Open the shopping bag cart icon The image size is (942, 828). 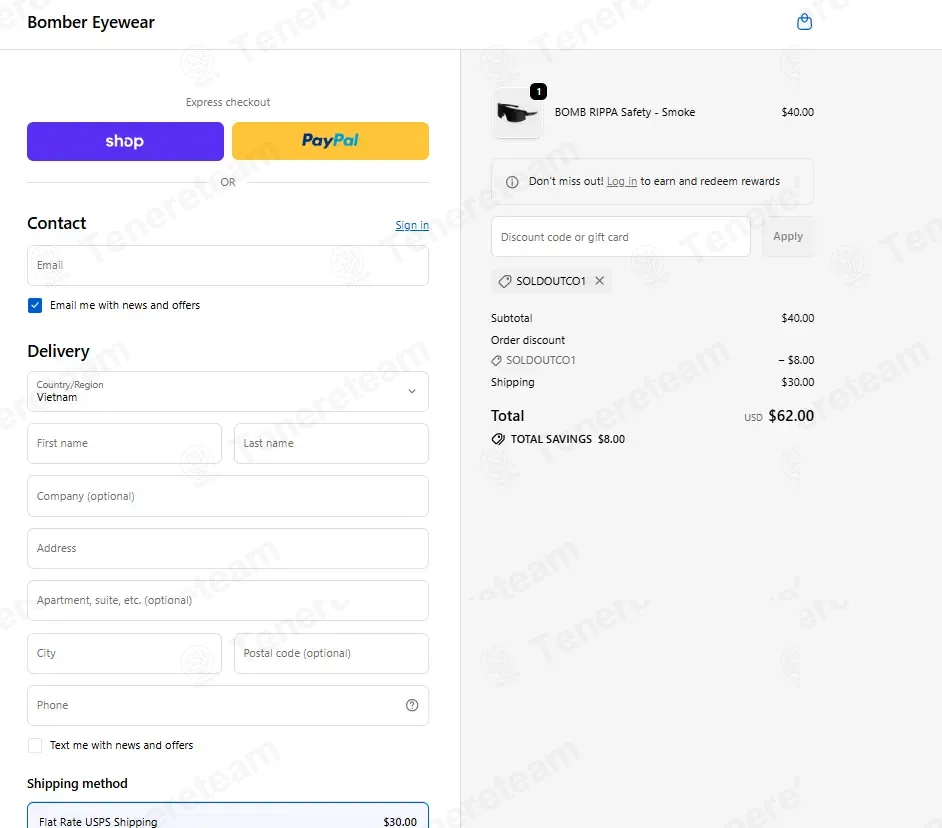(x=804, y=22)
